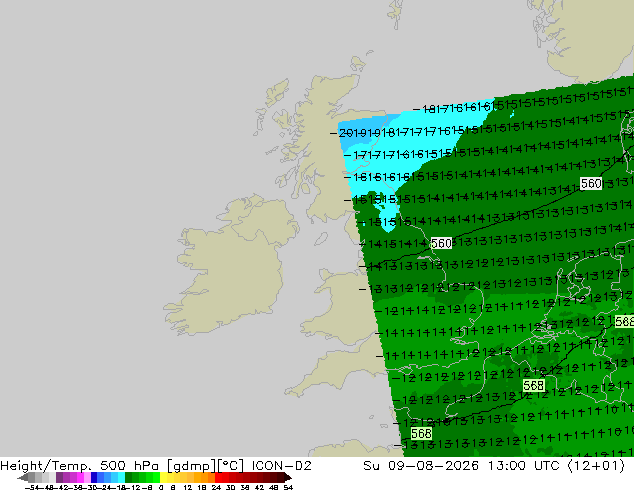Click the 568 contour label over the Low Countries
The width and height of the screenshot is (634, 490).
533,386
